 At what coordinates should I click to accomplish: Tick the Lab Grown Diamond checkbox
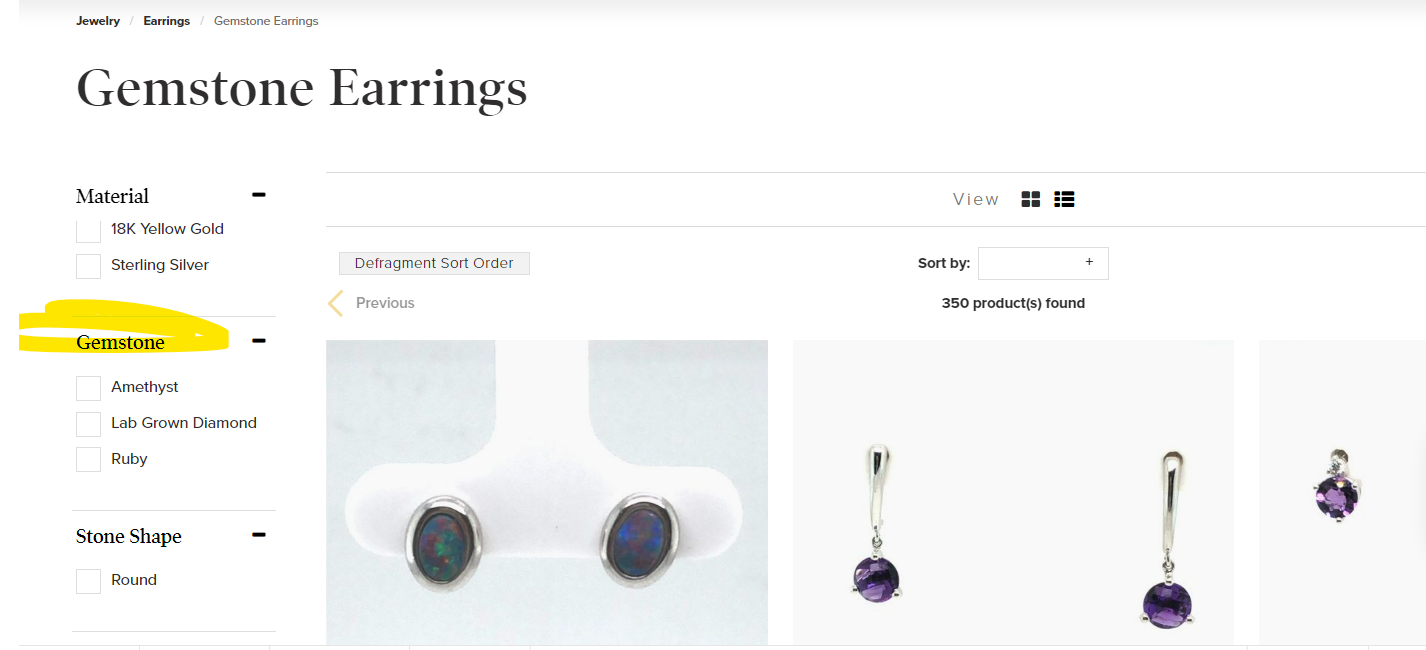point(89,424)
